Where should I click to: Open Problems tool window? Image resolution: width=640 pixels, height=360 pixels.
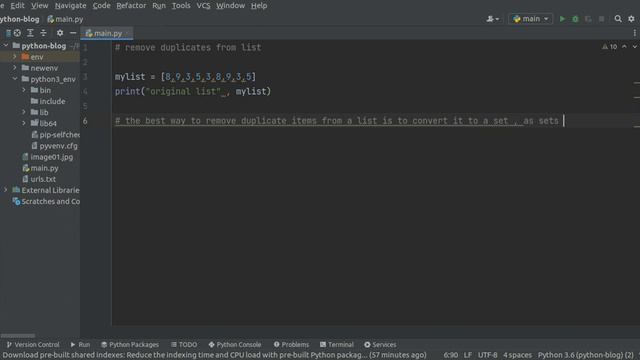point(291,344)
